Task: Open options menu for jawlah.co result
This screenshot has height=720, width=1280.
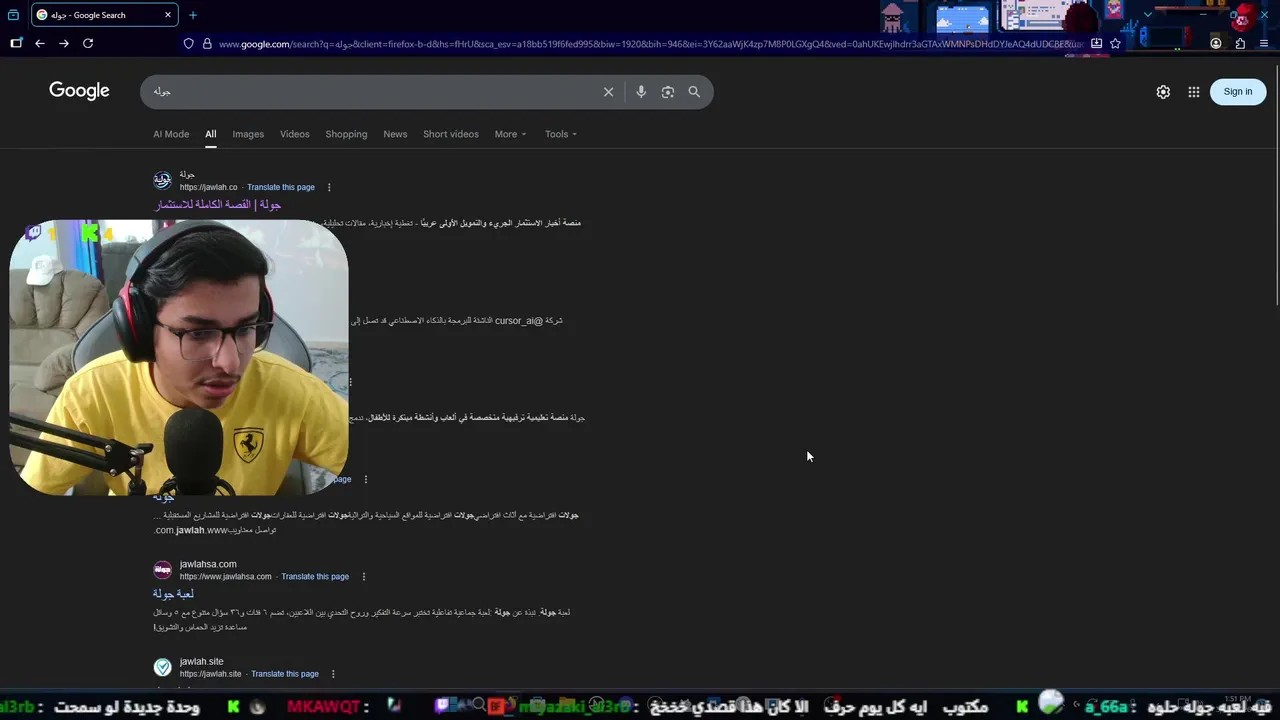Action: [329, 187]
